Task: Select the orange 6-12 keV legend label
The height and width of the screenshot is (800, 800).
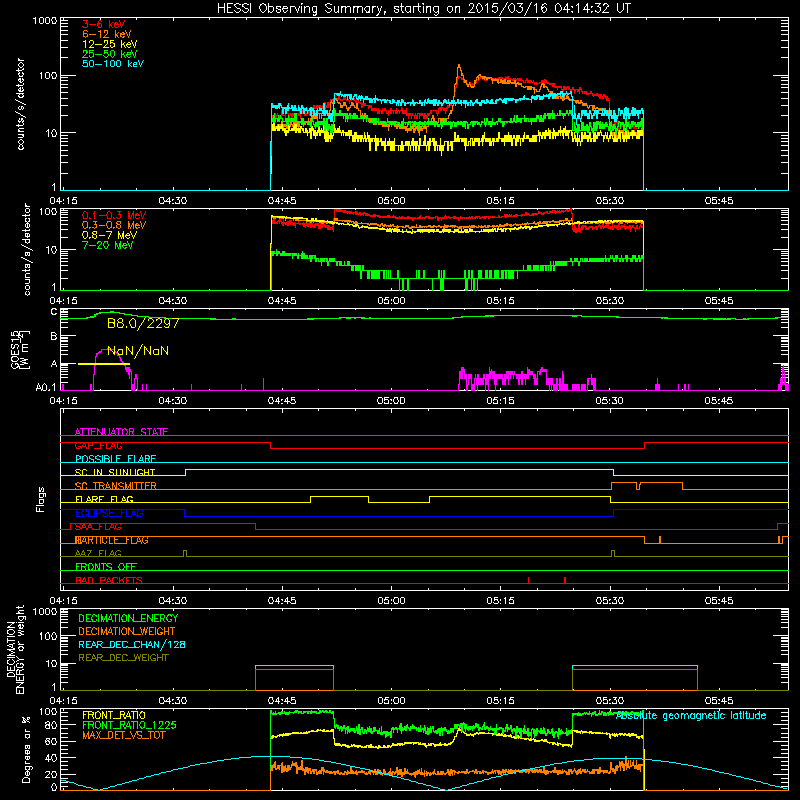Action: (x=107, y=34)
